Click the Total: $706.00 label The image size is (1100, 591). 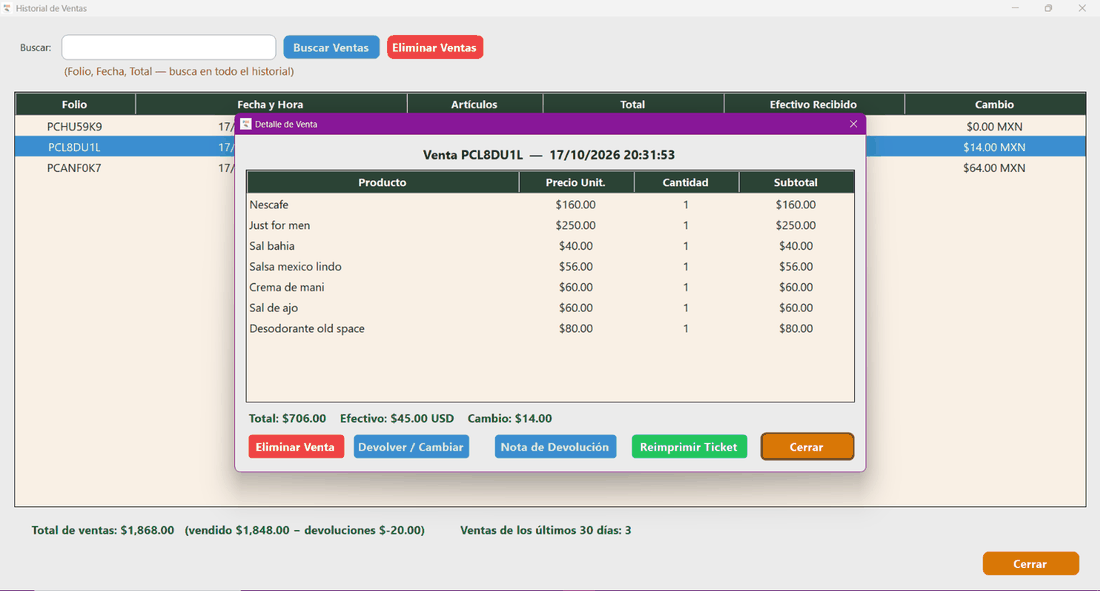click(x=288, y=418)
